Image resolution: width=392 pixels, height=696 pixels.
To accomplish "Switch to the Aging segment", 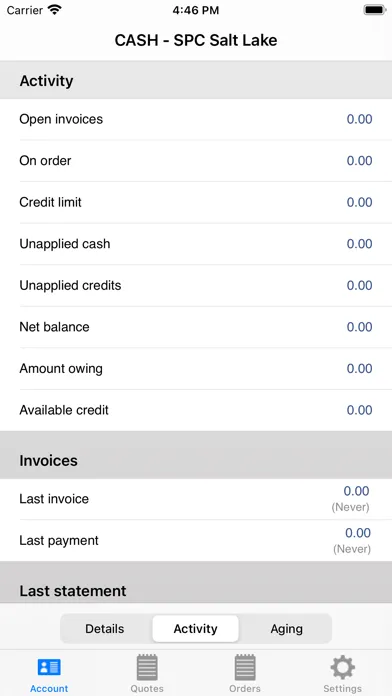I will [286, 629].
